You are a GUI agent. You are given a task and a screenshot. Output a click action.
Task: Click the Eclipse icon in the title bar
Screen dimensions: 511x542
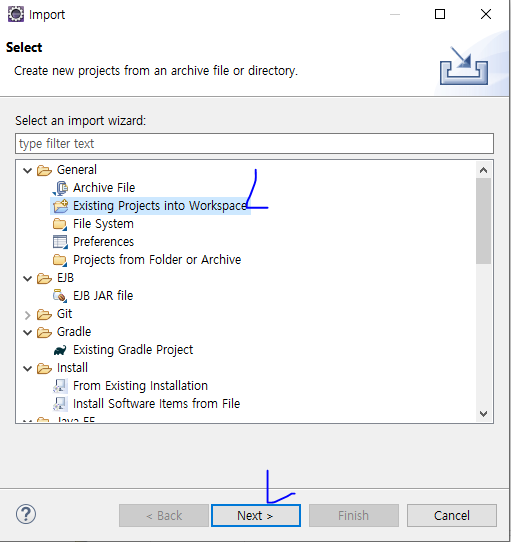16,15
